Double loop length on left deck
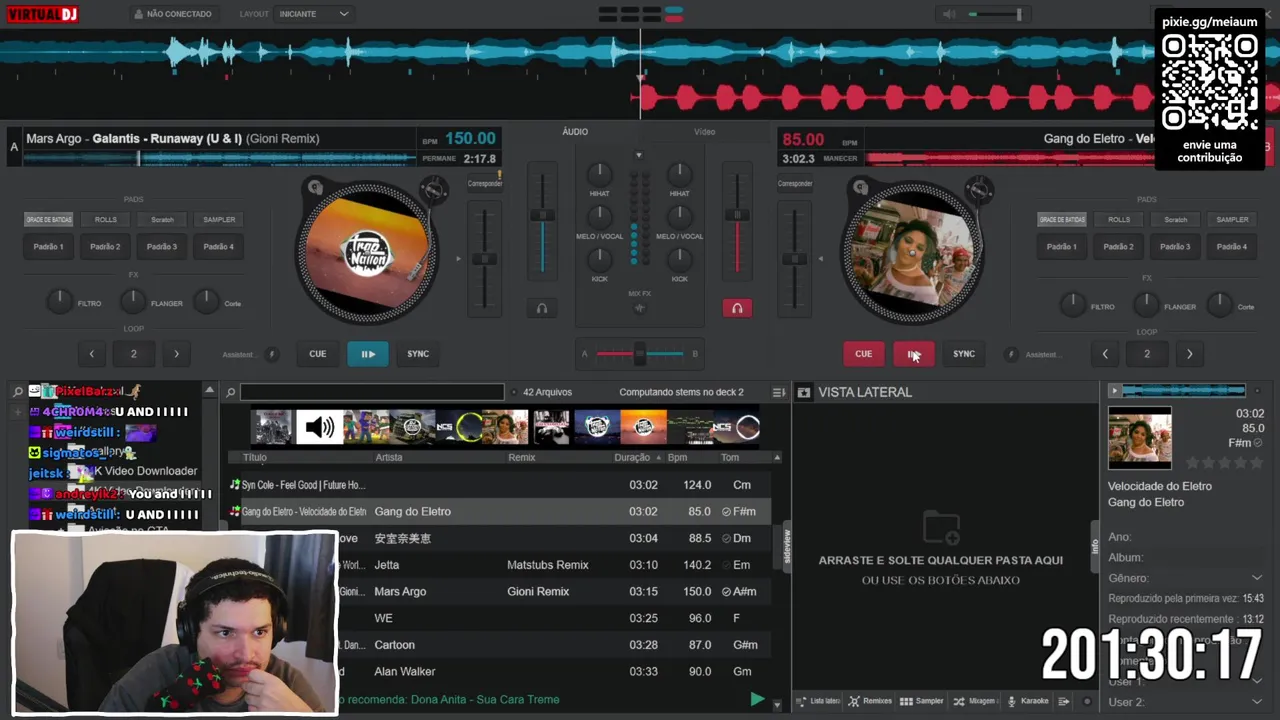The width and height of the screenshot is (1280, 720). 176,353
